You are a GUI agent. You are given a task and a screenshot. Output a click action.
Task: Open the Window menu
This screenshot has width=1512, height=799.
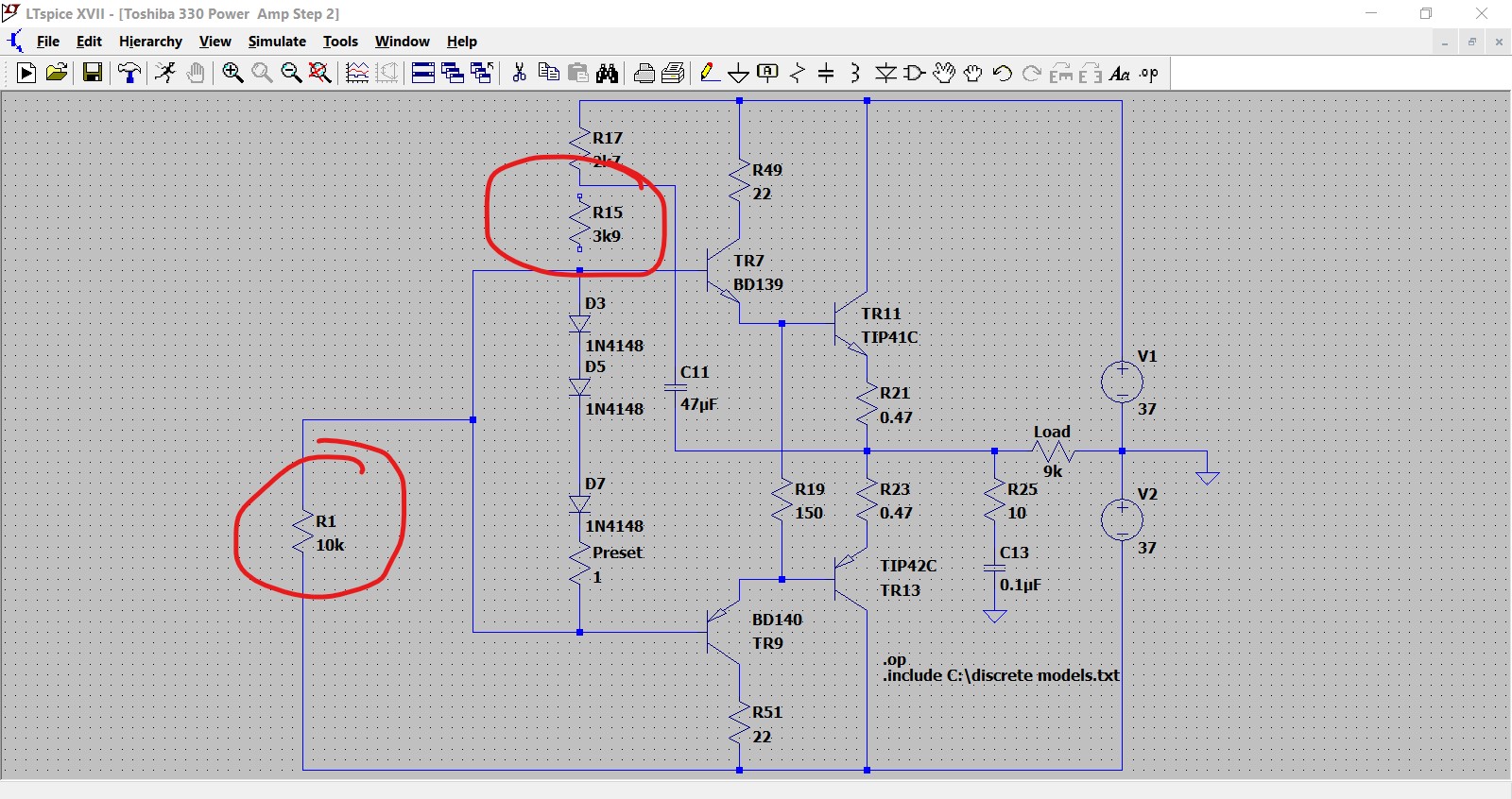pos(402,42)
